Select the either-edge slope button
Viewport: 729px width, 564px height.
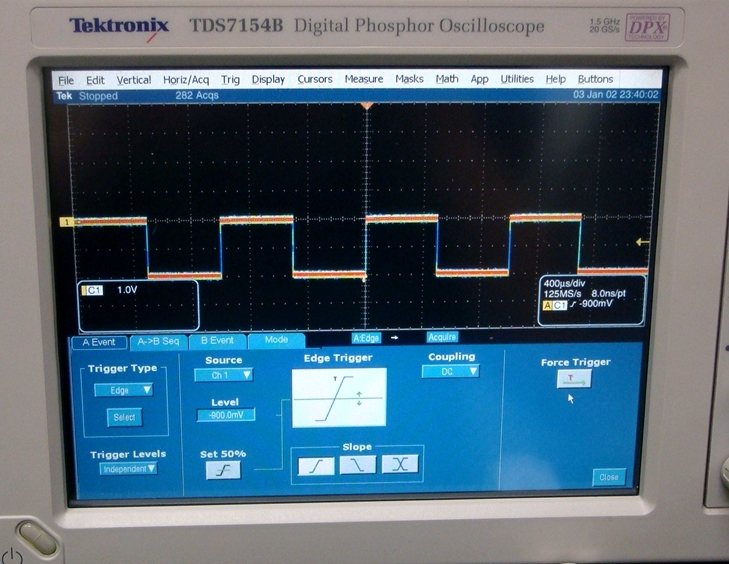400,464
